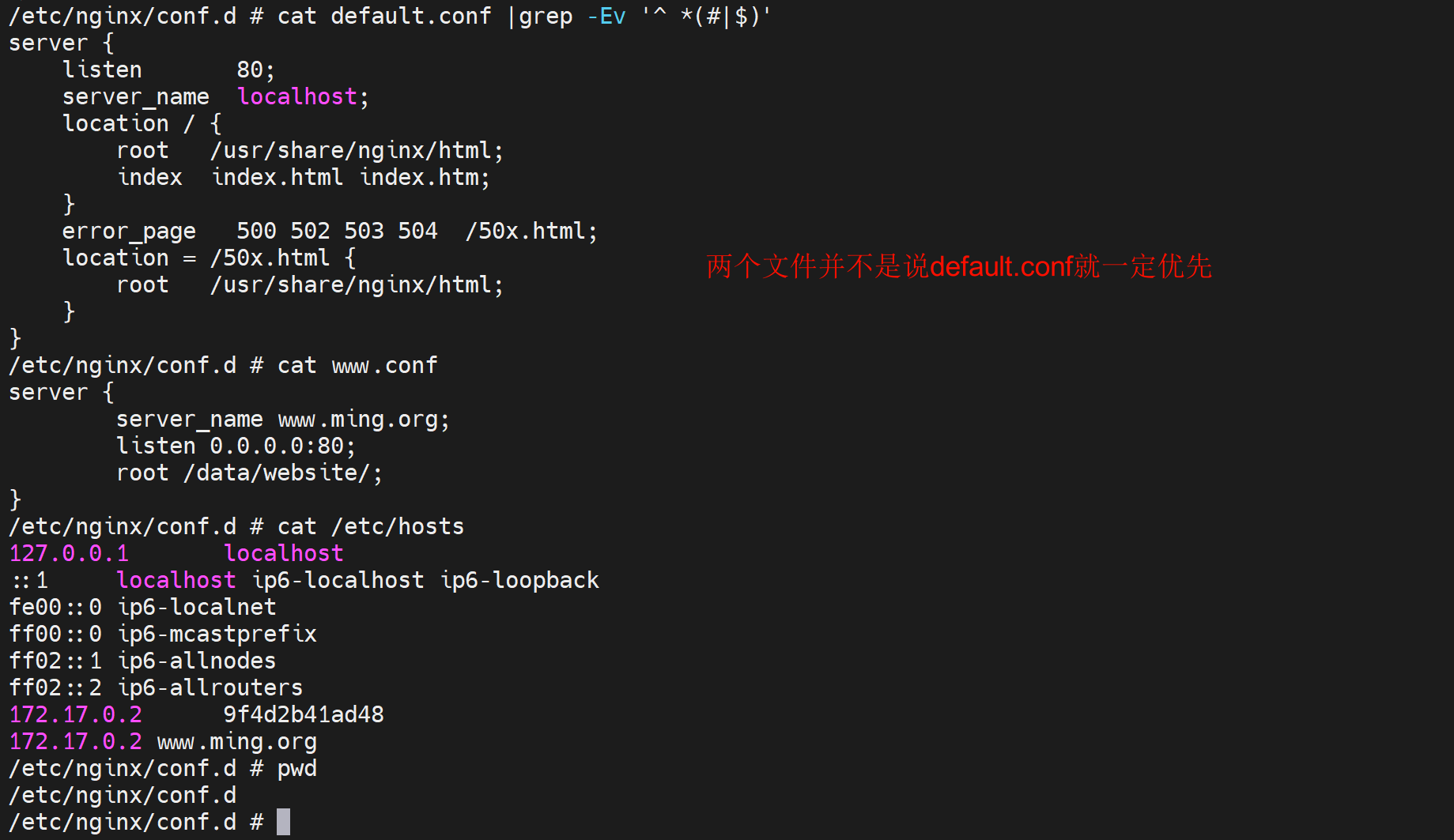The height and width of the screenshot is (840, 1454).
Task: Click the www.conf filename in the cat command
Action: point(384,365)
